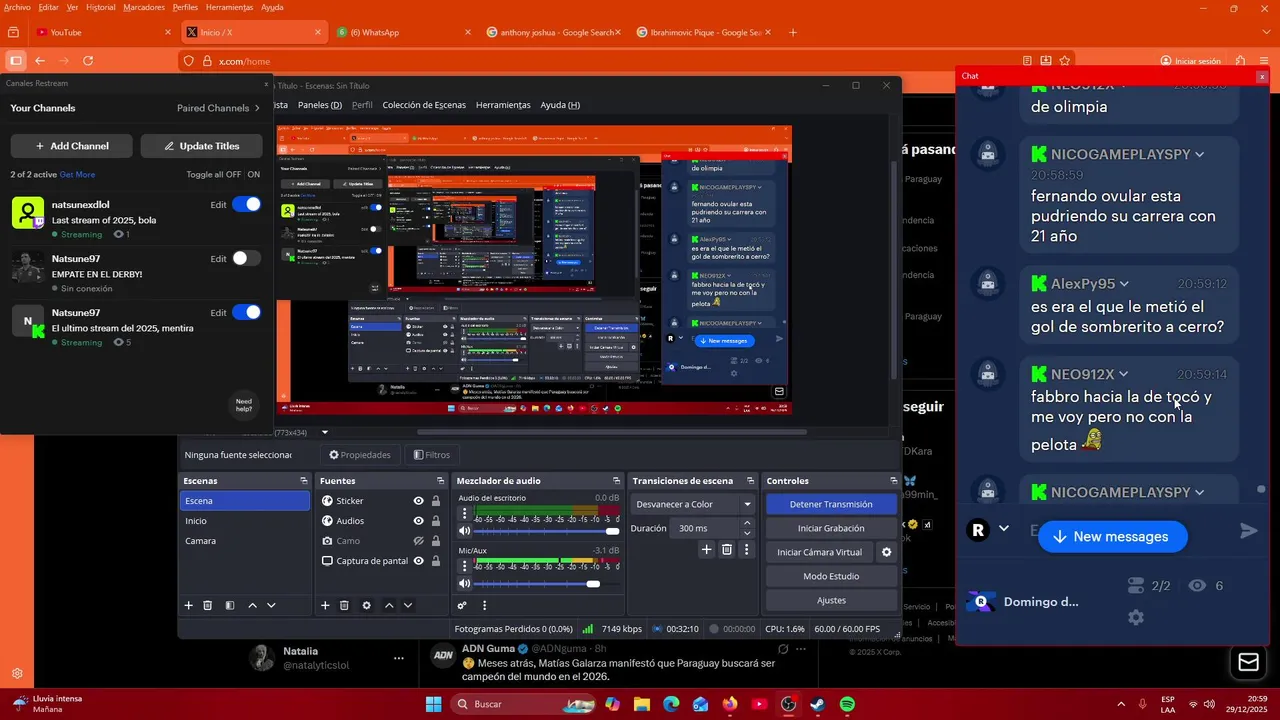Open source properties gear in the Fuentes toolbar
Viewport: 1280px width, 720px height.
pos(367,605)
